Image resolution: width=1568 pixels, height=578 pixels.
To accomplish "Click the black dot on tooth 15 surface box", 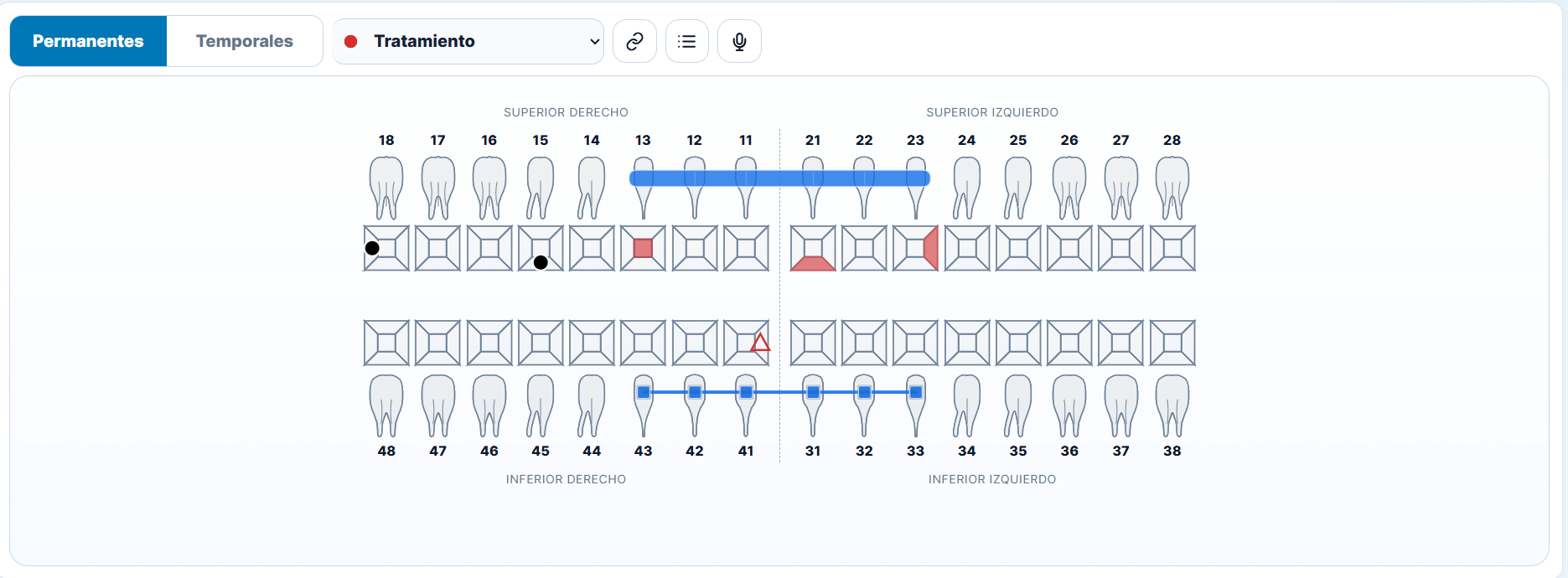I will (x=541, y=262).
